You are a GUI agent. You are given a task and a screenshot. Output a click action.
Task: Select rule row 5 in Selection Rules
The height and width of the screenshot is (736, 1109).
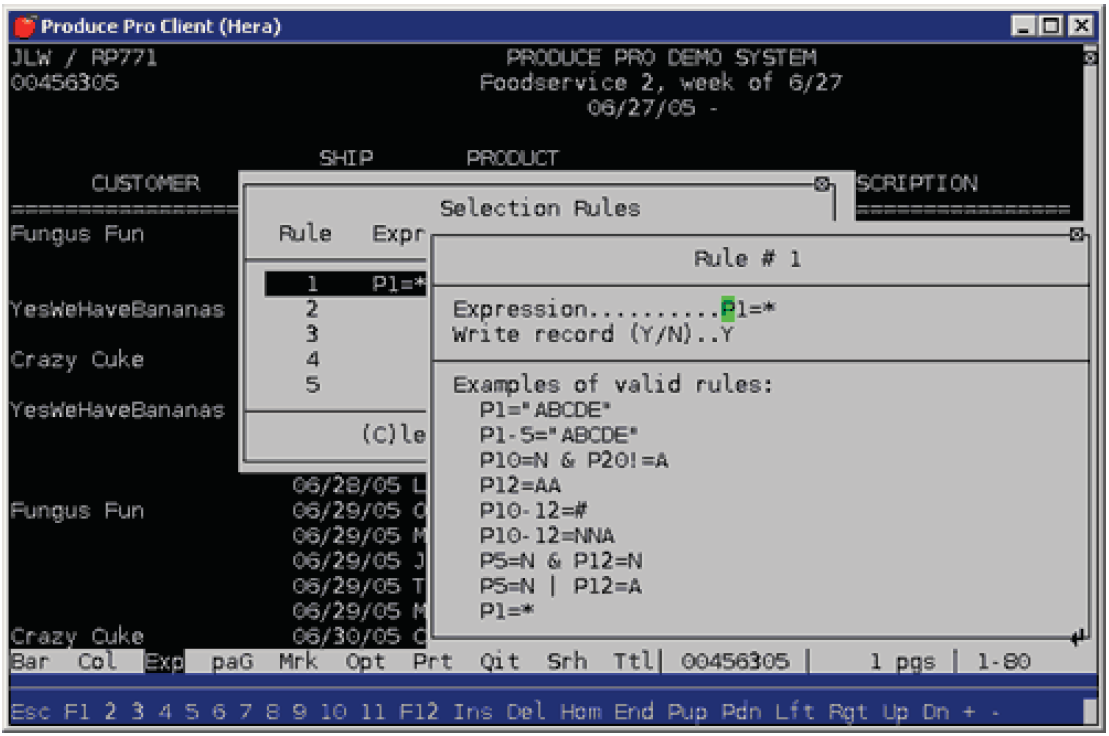pos(312,385)
